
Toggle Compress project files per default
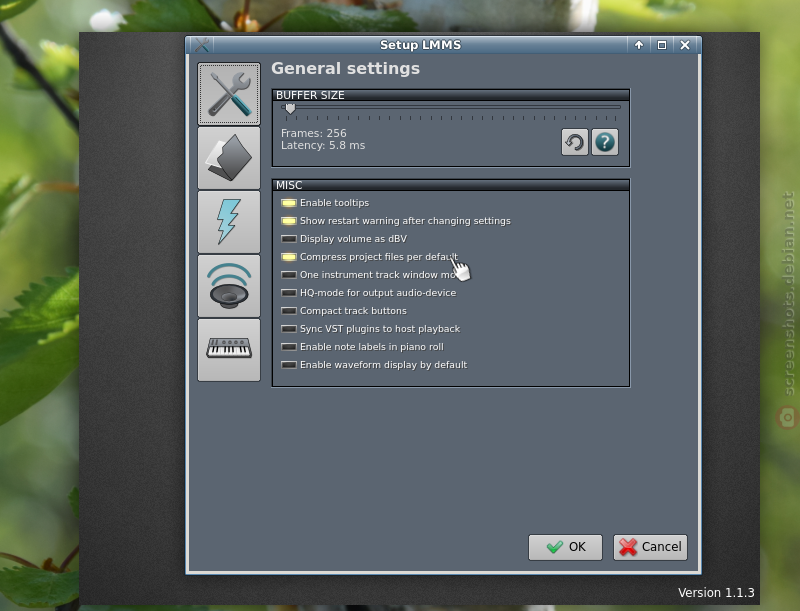369,257
